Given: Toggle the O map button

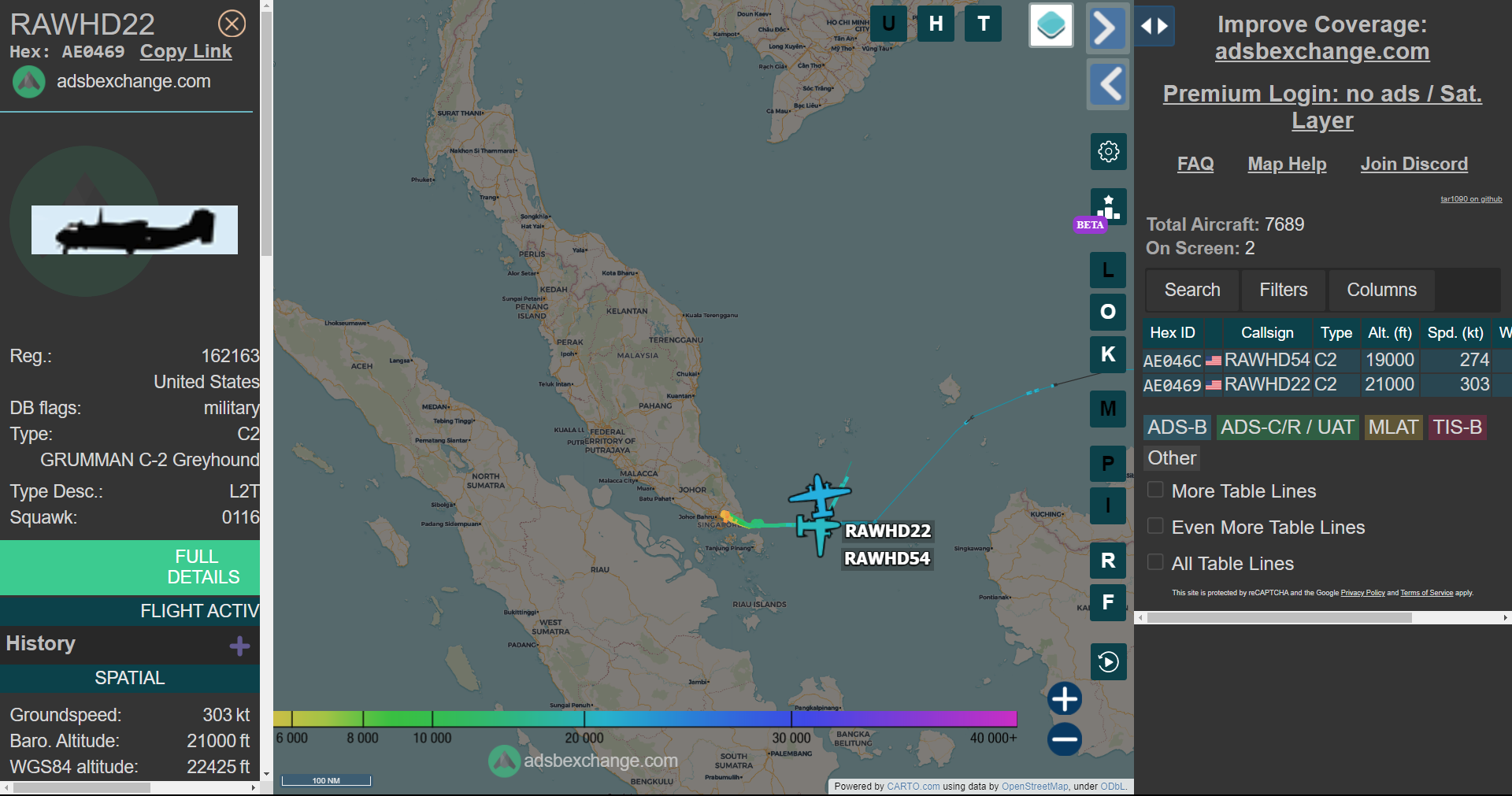Looking at the screenshot, I should (1108, 312).
